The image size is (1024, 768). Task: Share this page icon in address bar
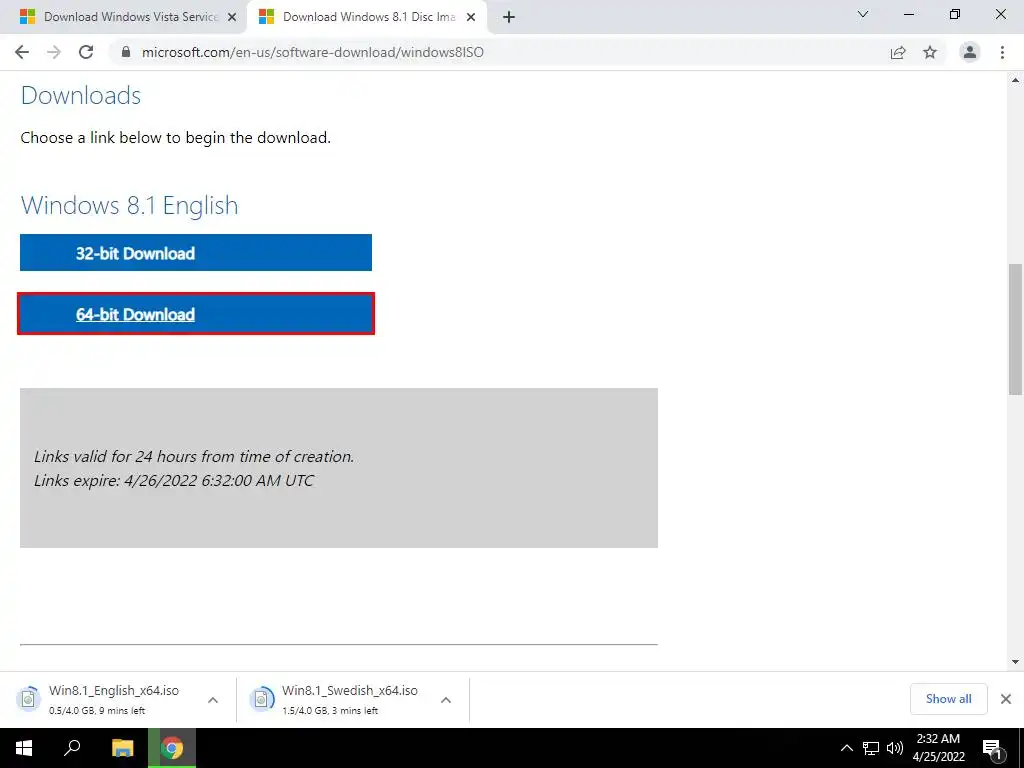(898, 52)
